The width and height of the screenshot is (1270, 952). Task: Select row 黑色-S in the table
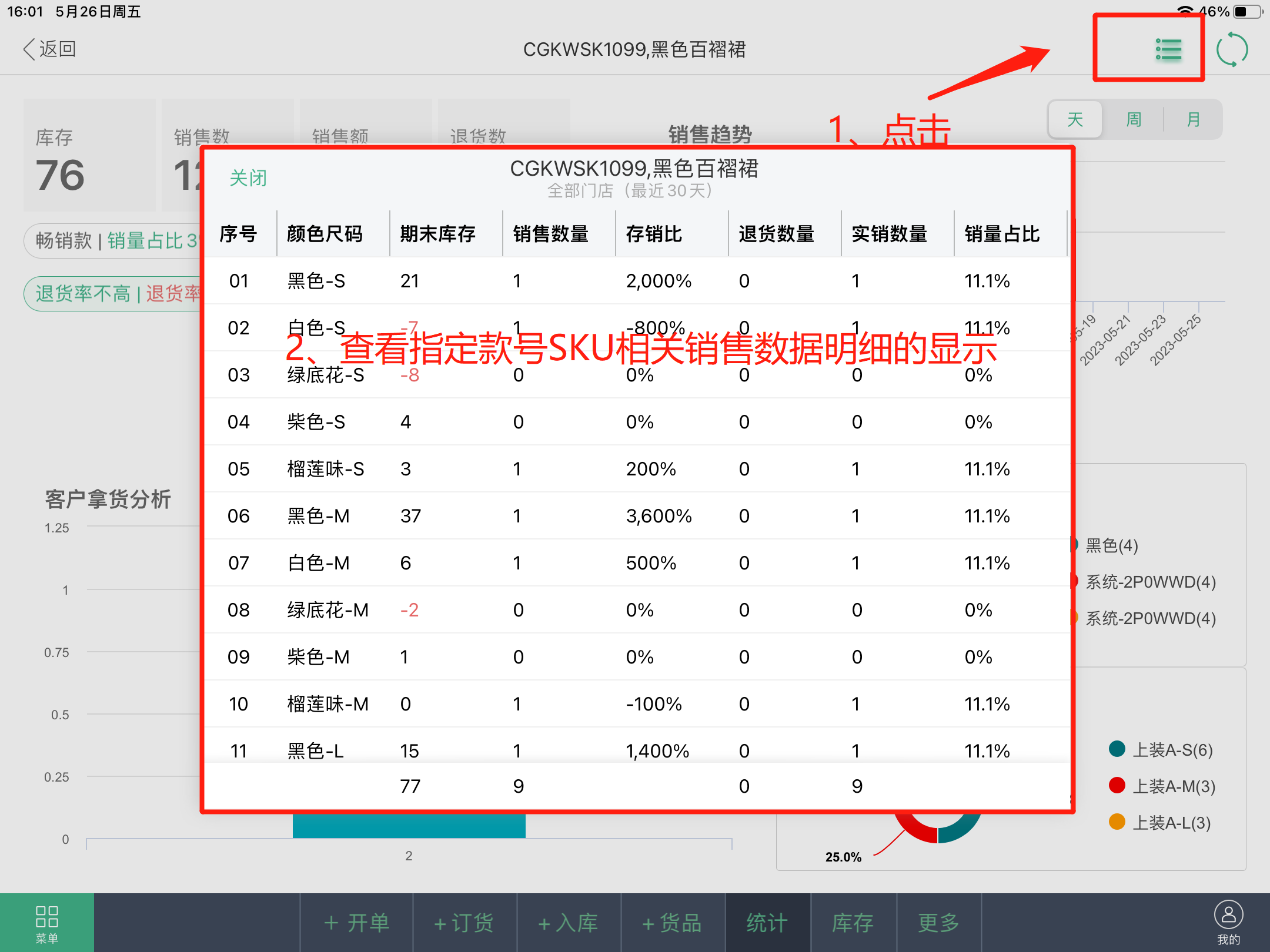[x=637, y=281]
